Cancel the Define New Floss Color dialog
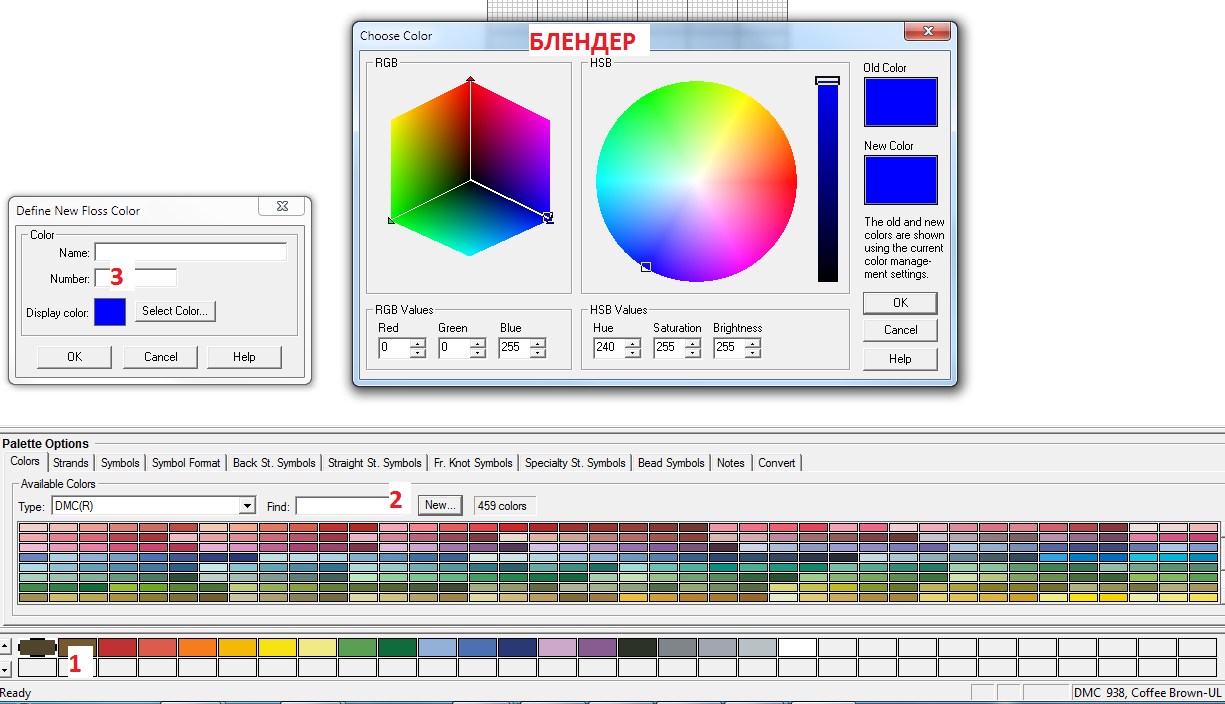 tap(160, 357)
